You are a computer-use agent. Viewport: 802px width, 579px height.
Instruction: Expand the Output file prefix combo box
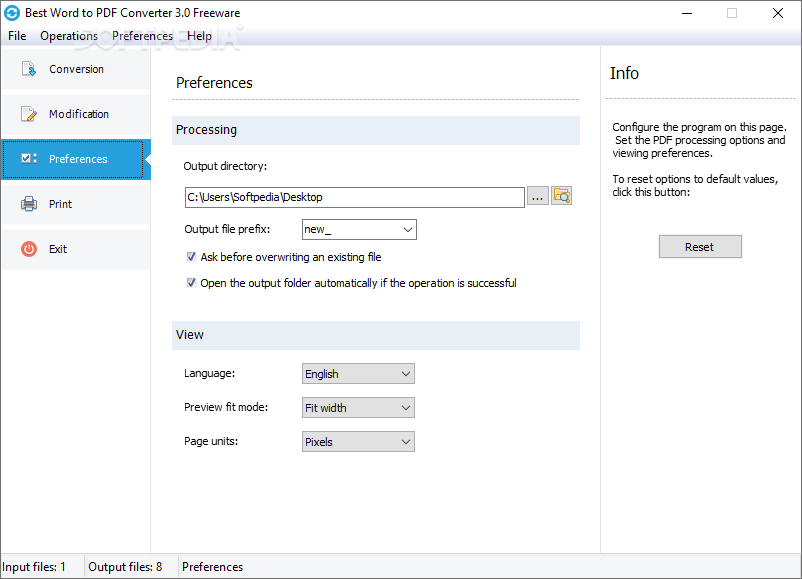tap(408, 230)
